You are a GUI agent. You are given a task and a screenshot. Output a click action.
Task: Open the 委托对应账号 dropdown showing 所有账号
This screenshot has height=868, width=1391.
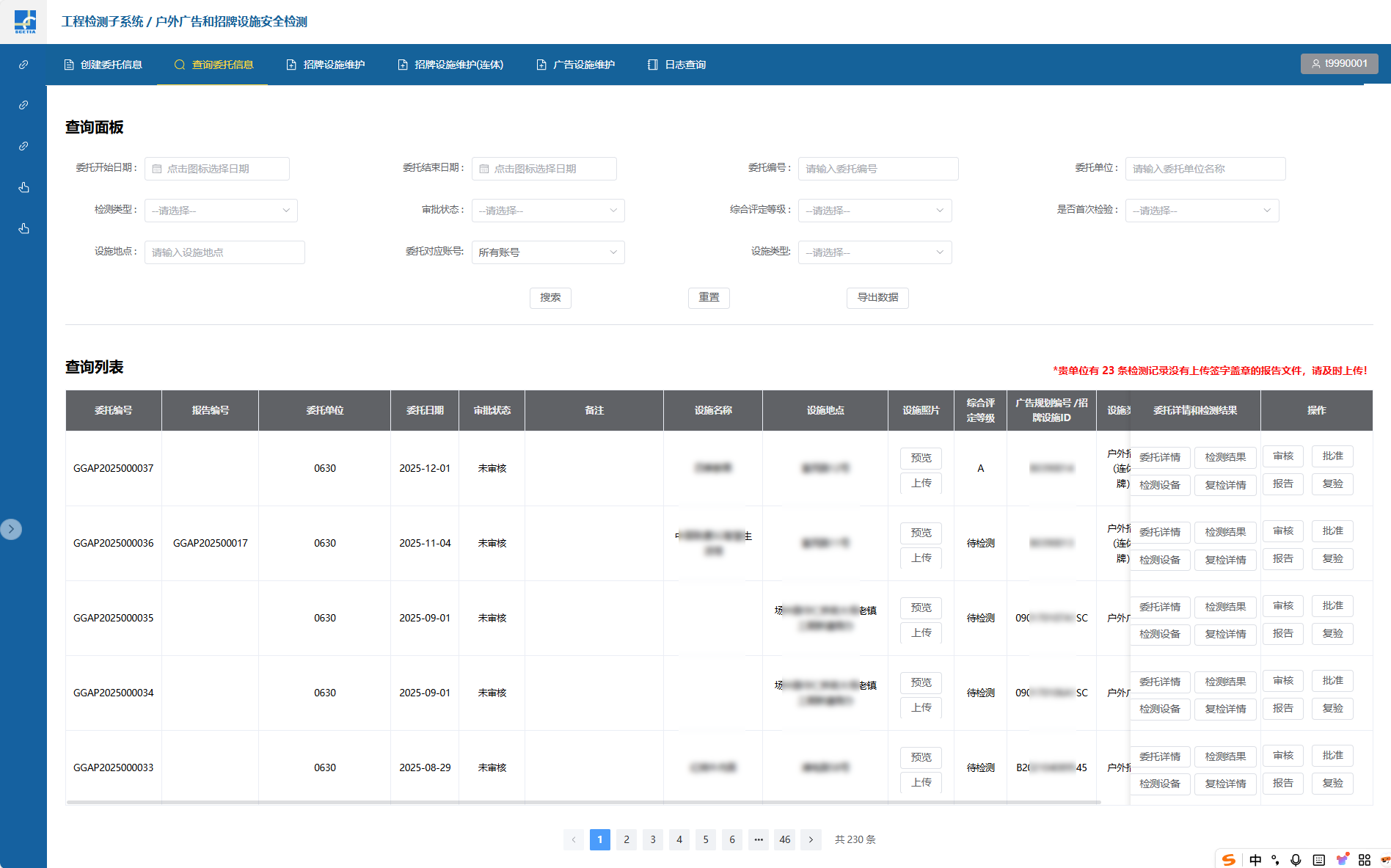tap(547, 252)
